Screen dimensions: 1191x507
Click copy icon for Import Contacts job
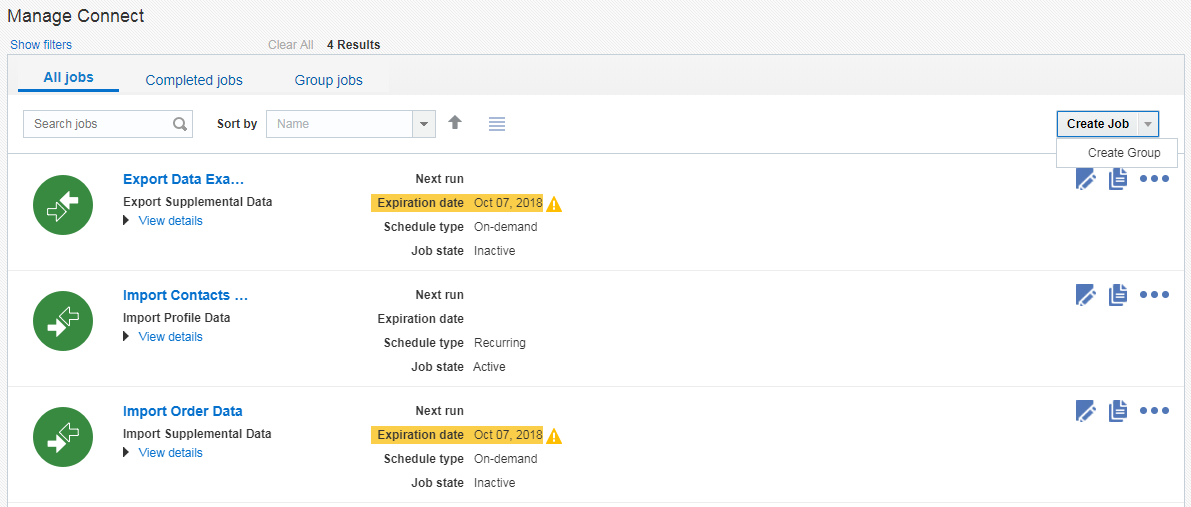(1118, 295)
